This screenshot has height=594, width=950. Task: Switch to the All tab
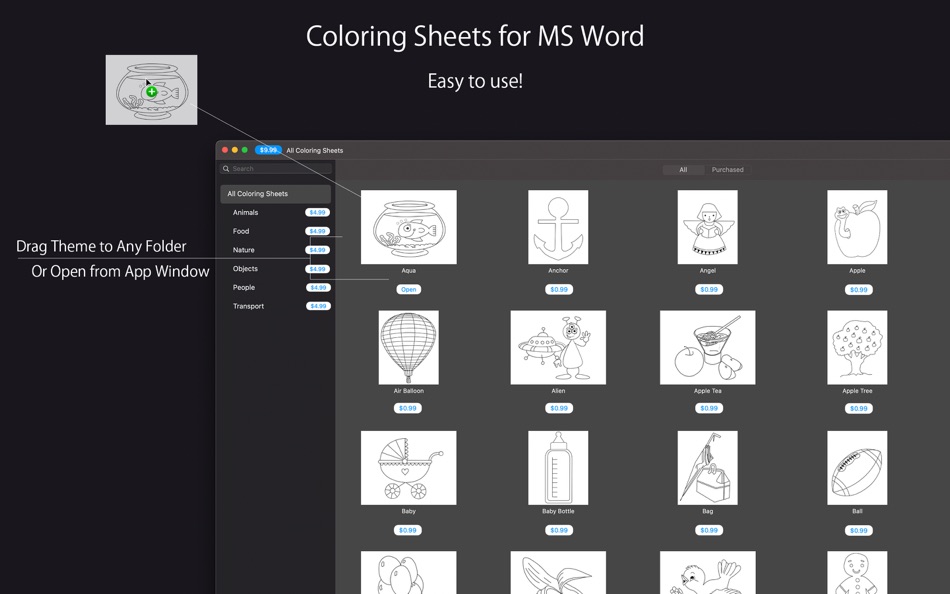683,170
